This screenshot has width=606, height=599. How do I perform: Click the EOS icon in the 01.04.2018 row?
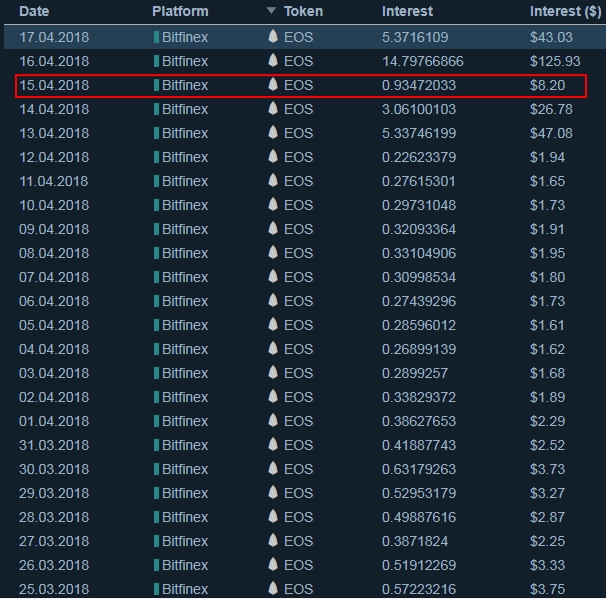(273, 420)
